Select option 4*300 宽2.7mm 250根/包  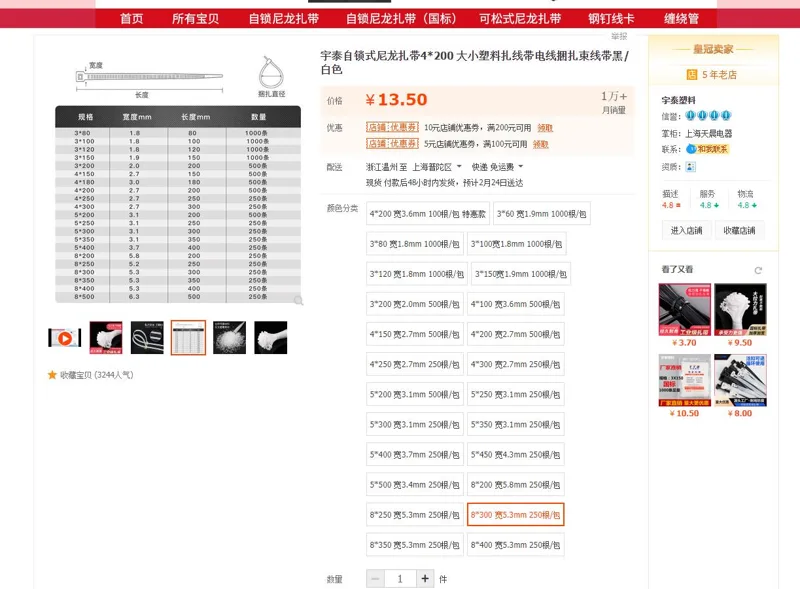515,364
